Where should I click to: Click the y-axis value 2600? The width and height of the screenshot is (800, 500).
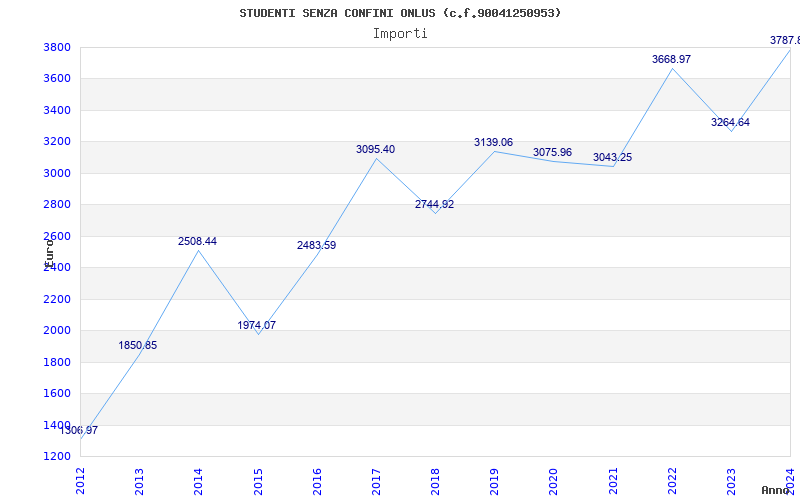(57, 236)
